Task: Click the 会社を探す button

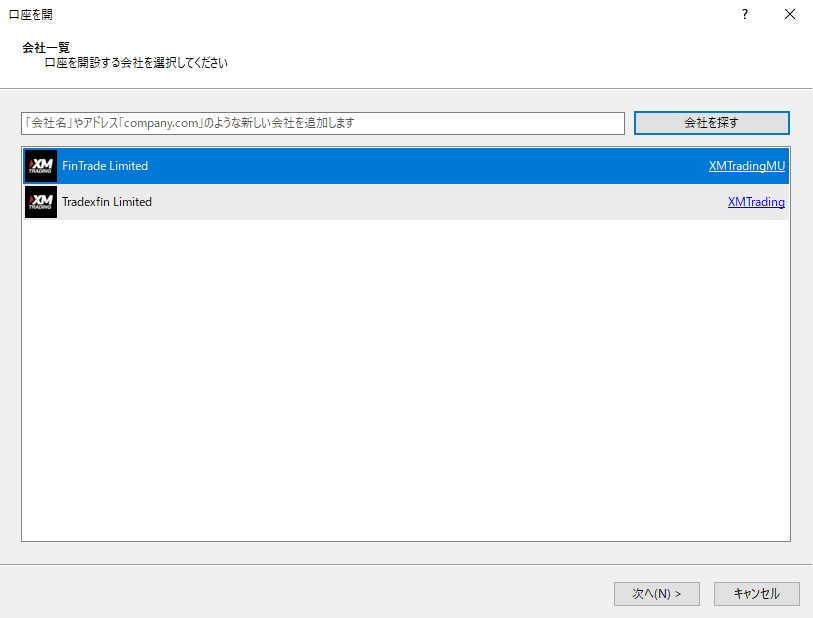Action: [711, 123]
